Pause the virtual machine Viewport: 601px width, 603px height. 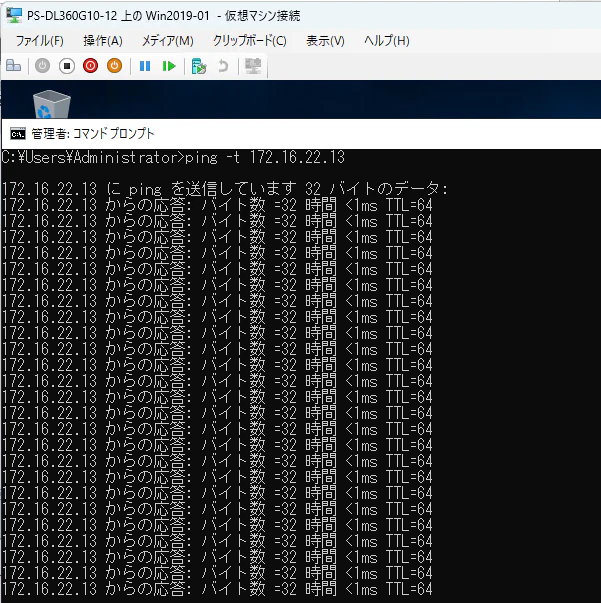(x=145, y=66)
